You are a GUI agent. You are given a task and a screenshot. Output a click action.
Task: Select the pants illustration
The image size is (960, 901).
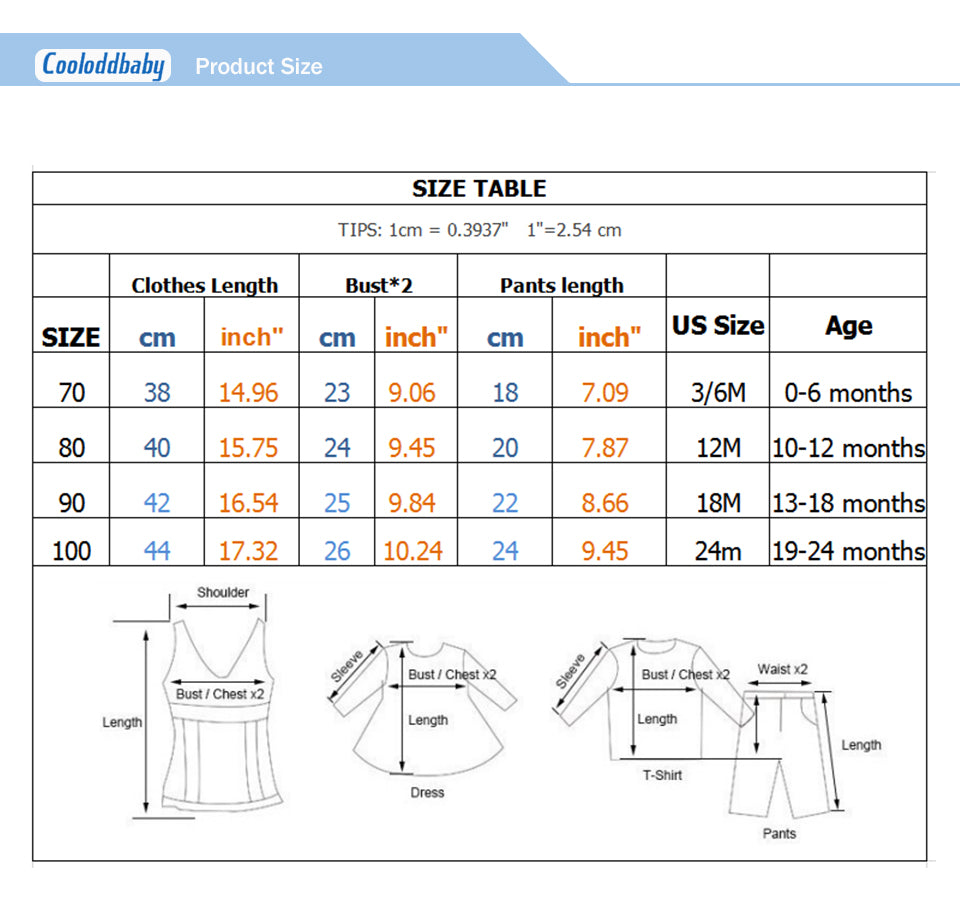coord(783,755)
